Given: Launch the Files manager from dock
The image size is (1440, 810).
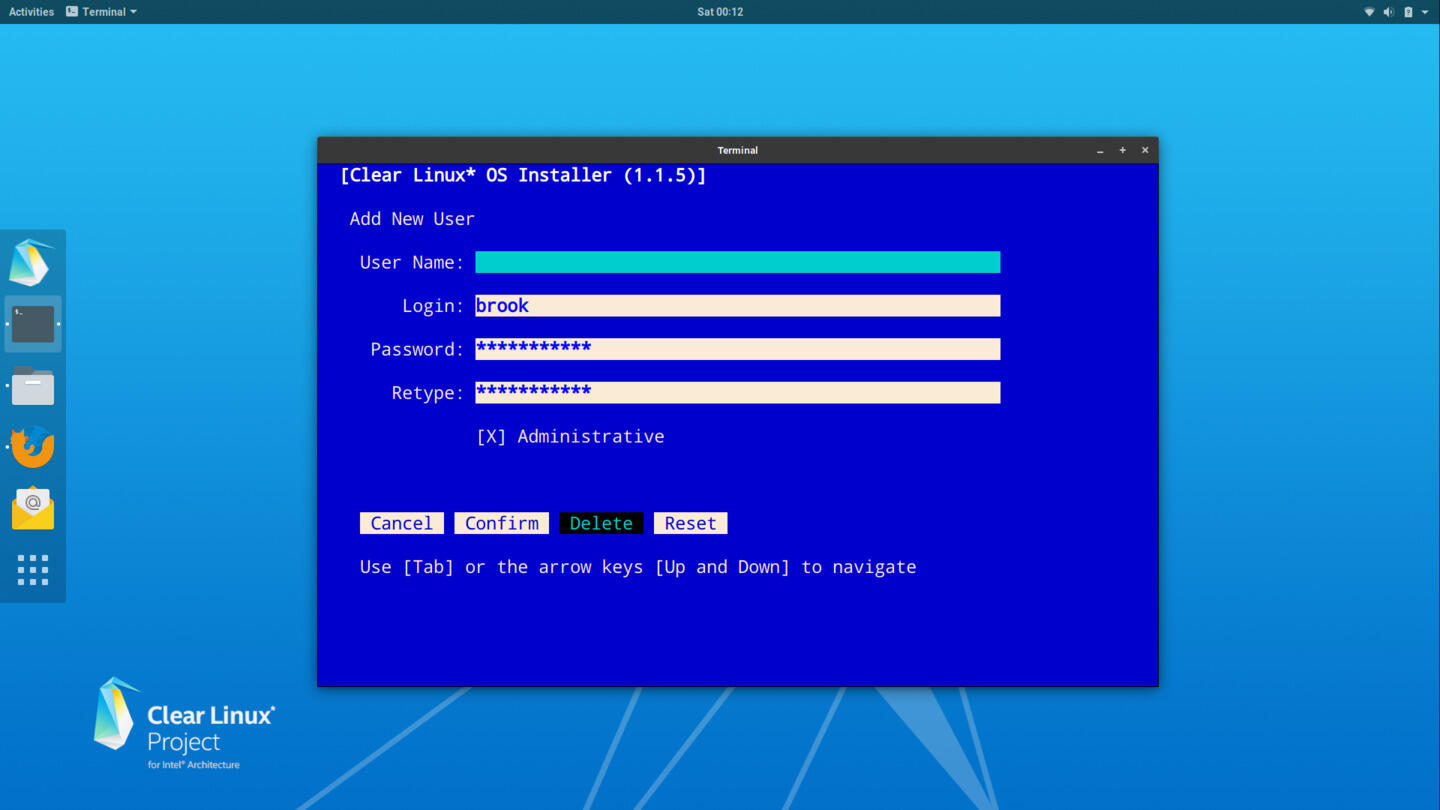Looking at the screenshot, I should (33, 385).
